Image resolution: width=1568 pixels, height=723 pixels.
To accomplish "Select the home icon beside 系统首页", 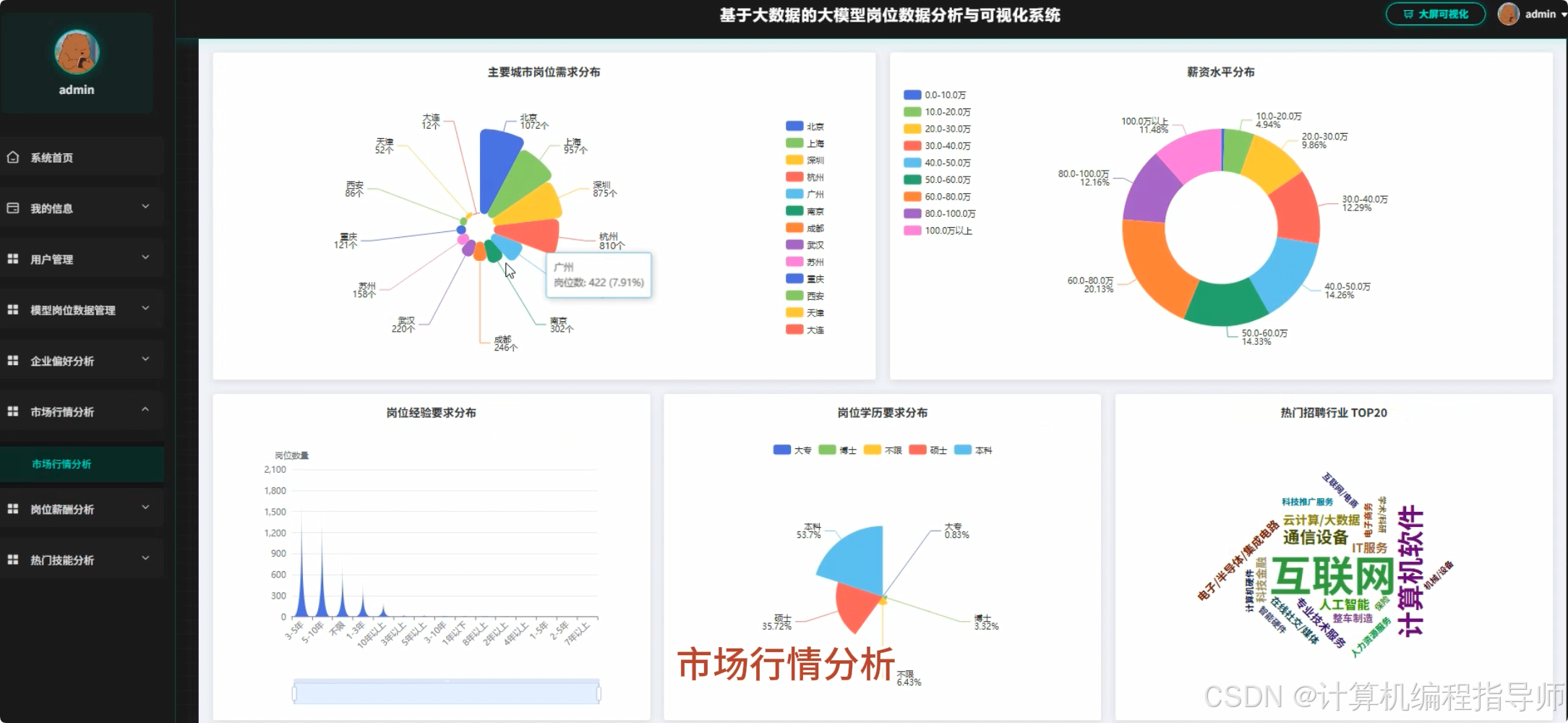I will [x=12, y=156].
